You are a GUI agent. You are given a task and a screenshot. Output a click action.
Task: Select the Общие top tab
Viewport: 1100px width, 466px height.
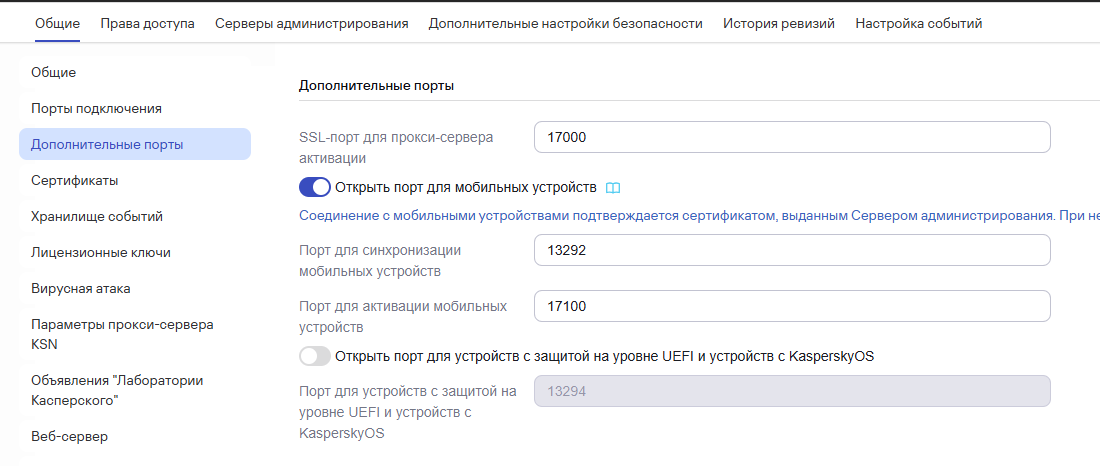click(57, 23)
